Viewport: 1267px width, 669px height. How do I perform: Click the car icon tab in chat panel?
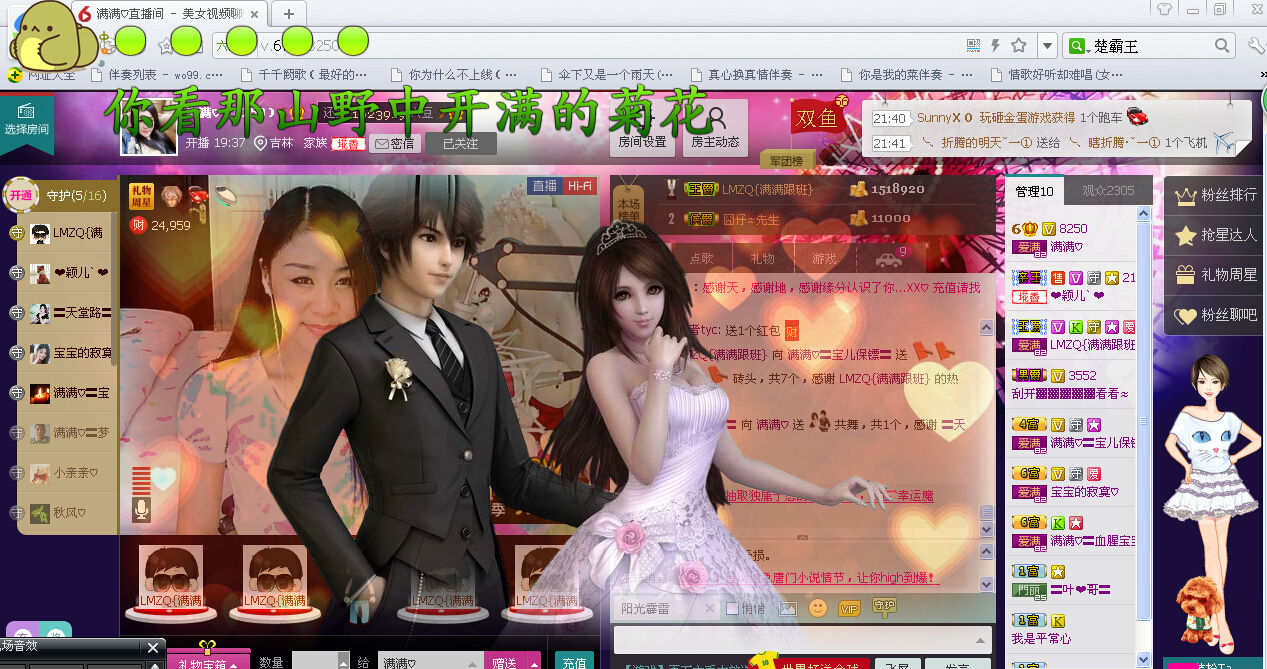click(x=888, y=258)
